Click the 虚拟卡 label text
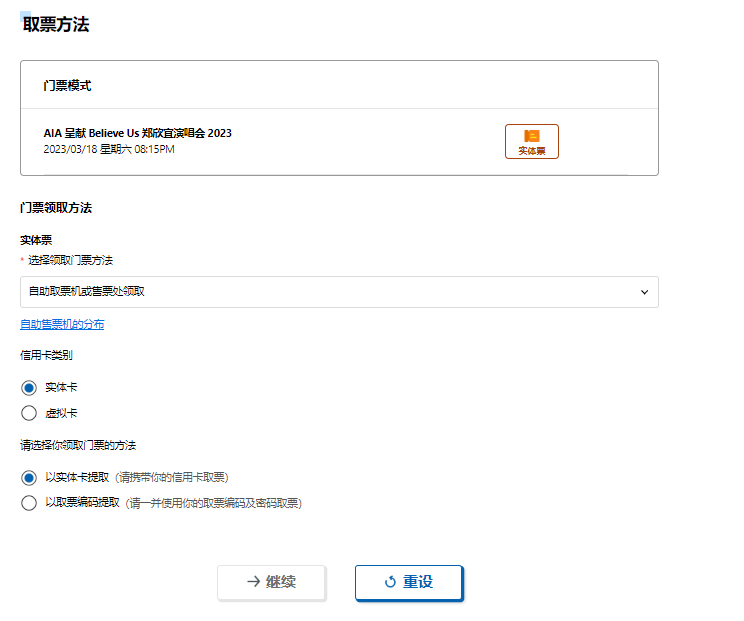The image size is (744, 621). pyautogui.click(x=61, y=413)
